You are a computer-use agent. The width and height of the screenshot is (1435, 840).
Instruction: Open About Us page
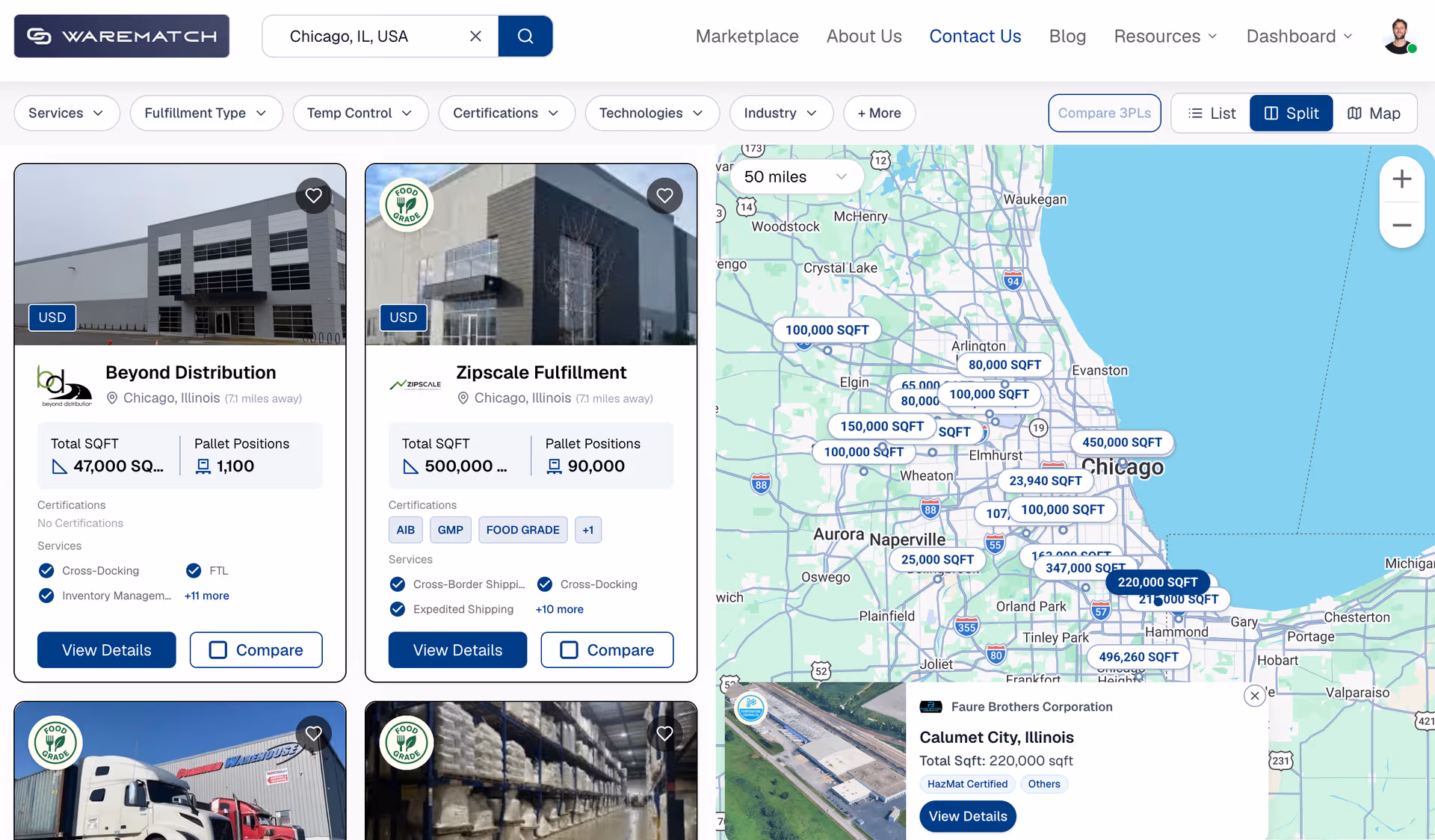click(864, 36)
